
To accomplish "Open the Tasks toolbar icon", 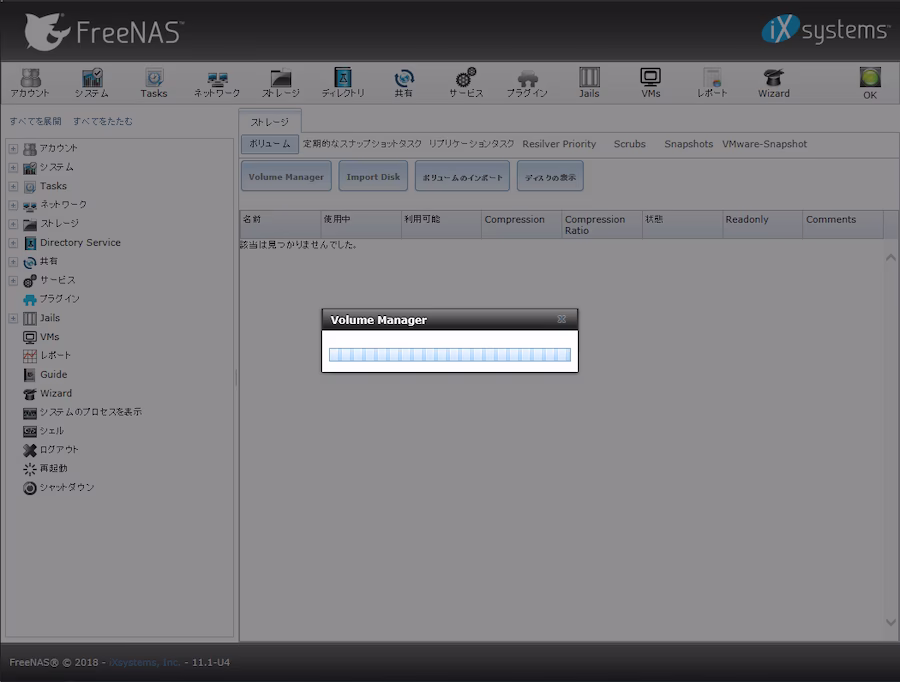I will 154,83.
